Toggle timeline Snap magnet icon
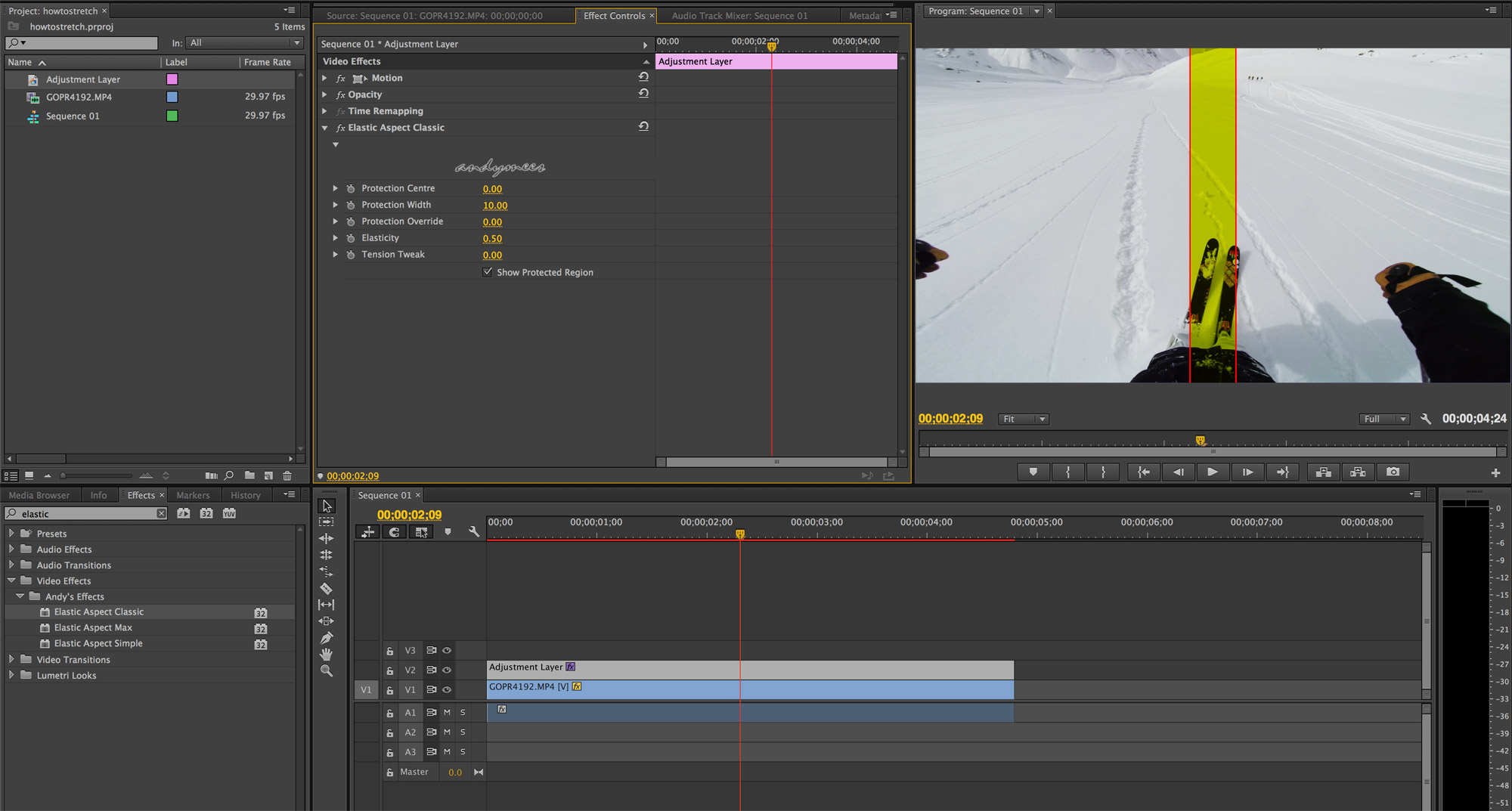The height and width of the screenshot is (811, 1512). click(395, 532)
